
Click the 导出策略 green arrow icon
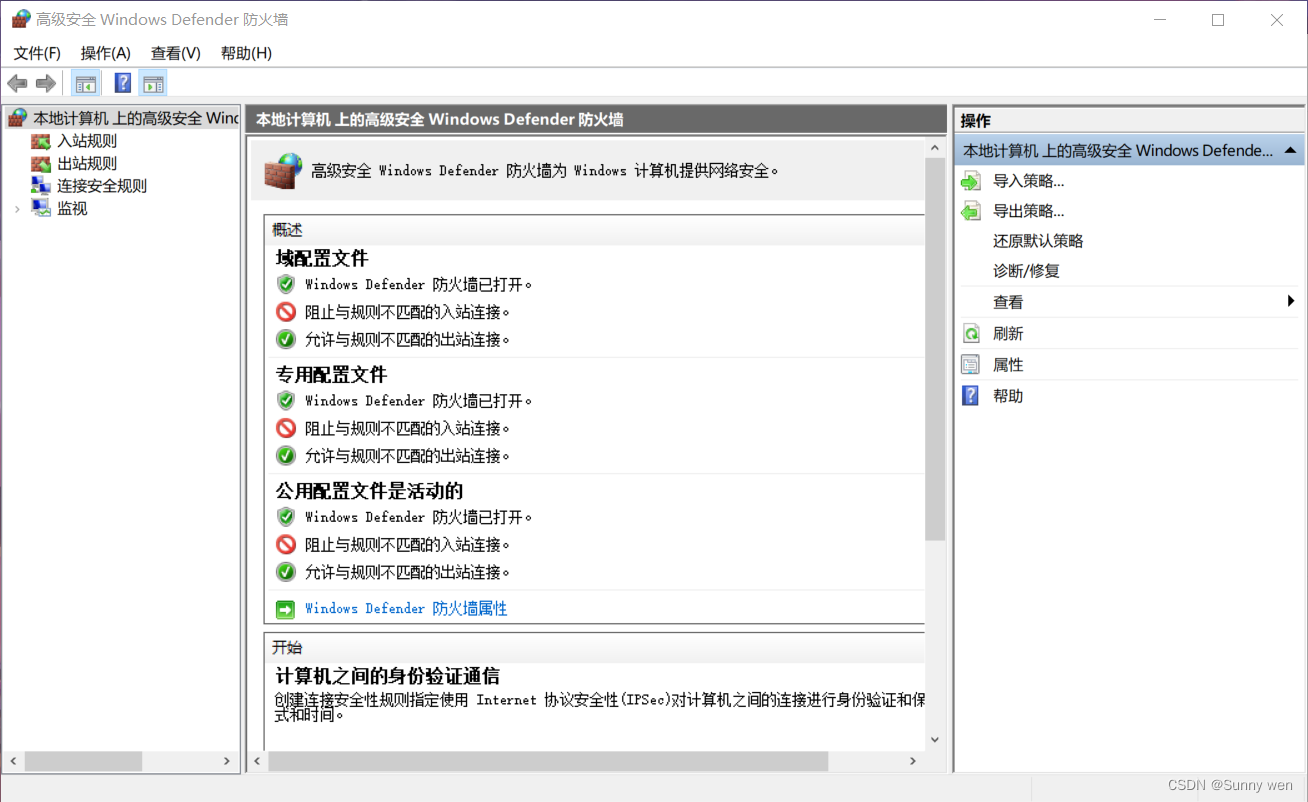tap(971, 210)
